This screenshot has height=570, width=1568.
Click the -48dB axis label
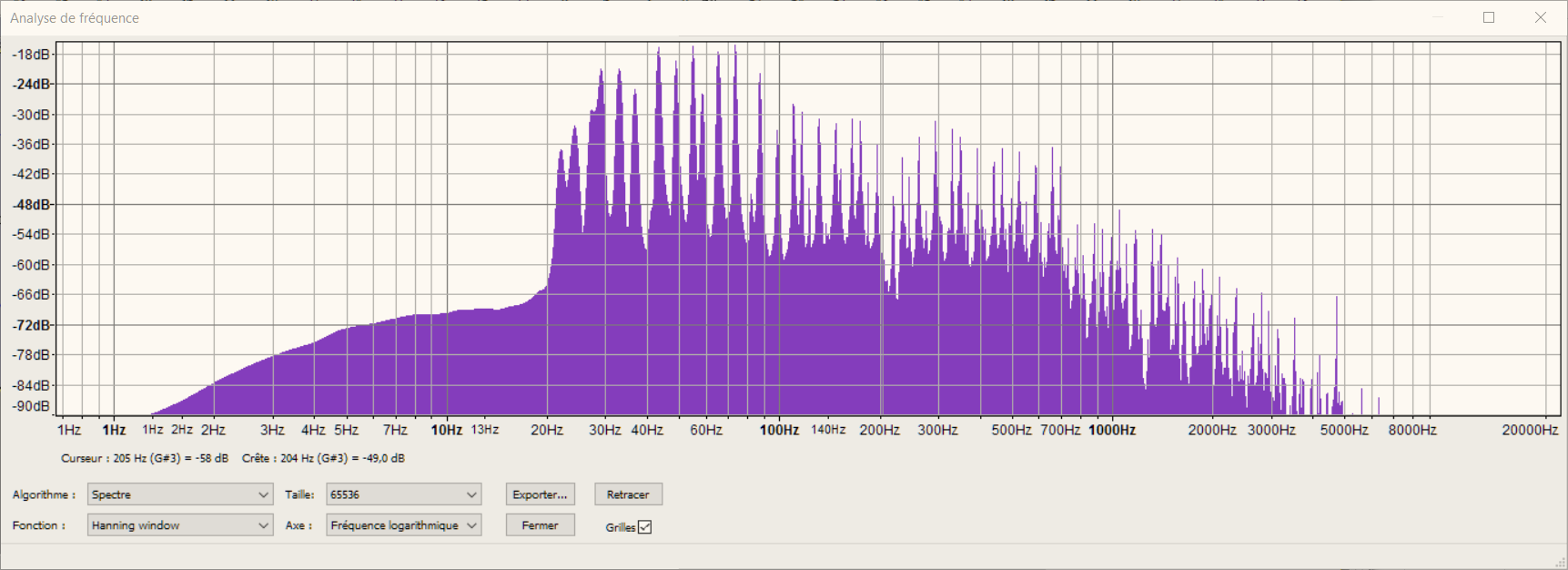32,204
